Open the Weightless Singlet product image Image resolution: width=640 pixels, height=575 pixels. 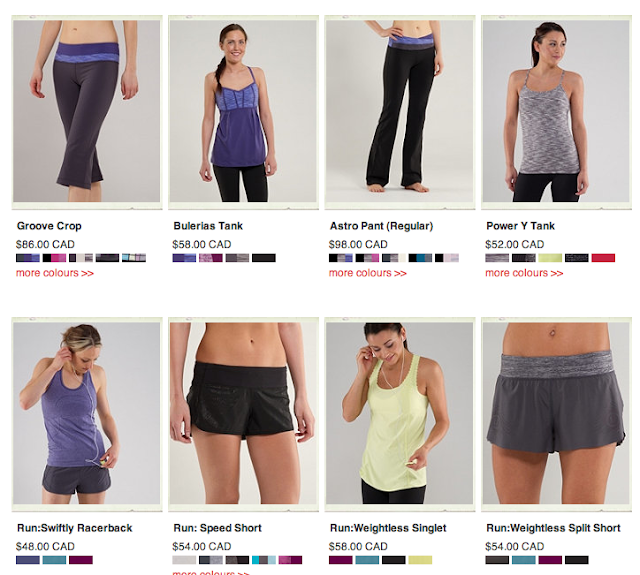(x=400, y=413)
